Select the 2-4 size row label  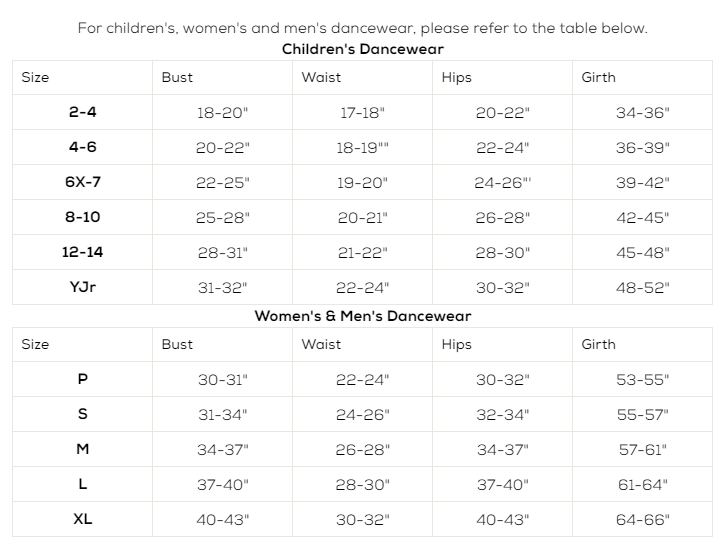click(x=83, y=112)
